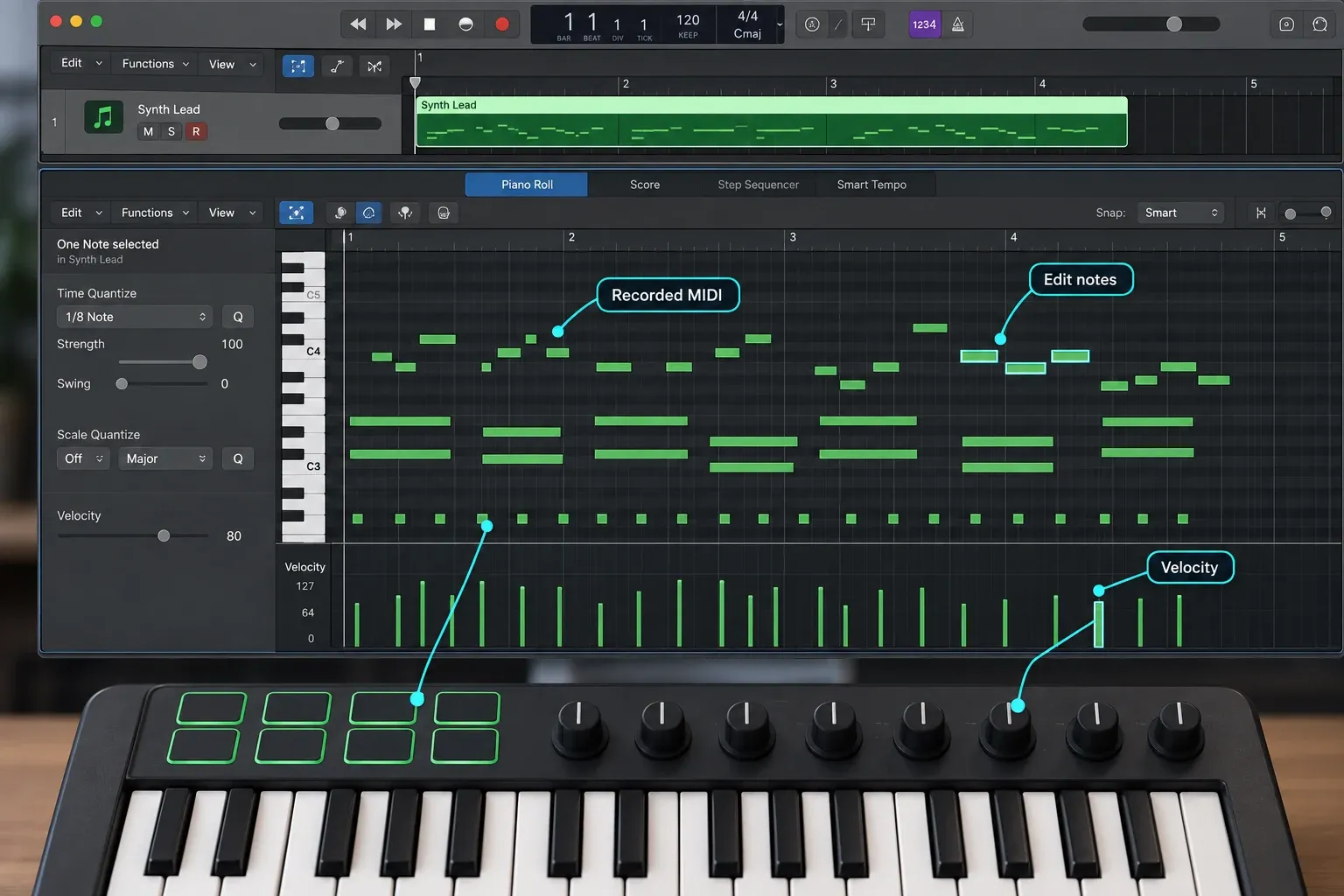Click the flex crossover icon in tracks toolbar
Screen dimensions: 1344x896
point(374,66)
